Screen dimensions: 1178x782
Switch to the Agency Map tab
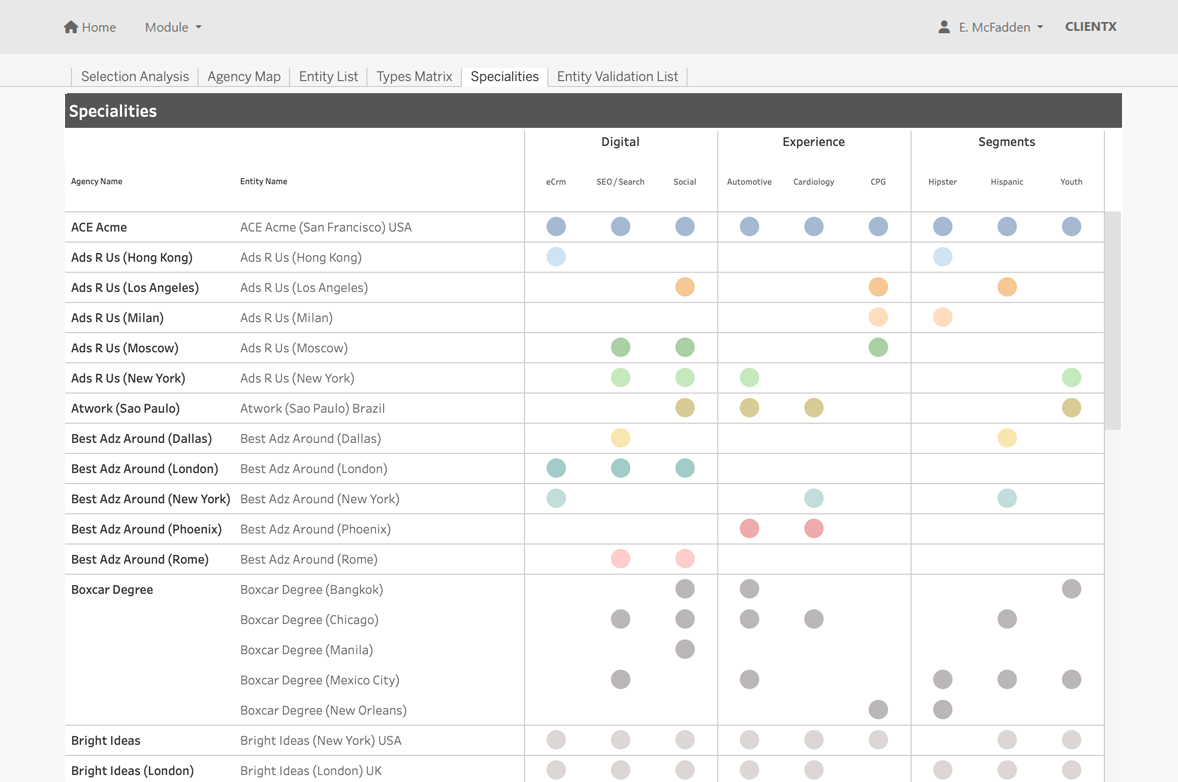point(244,76)
